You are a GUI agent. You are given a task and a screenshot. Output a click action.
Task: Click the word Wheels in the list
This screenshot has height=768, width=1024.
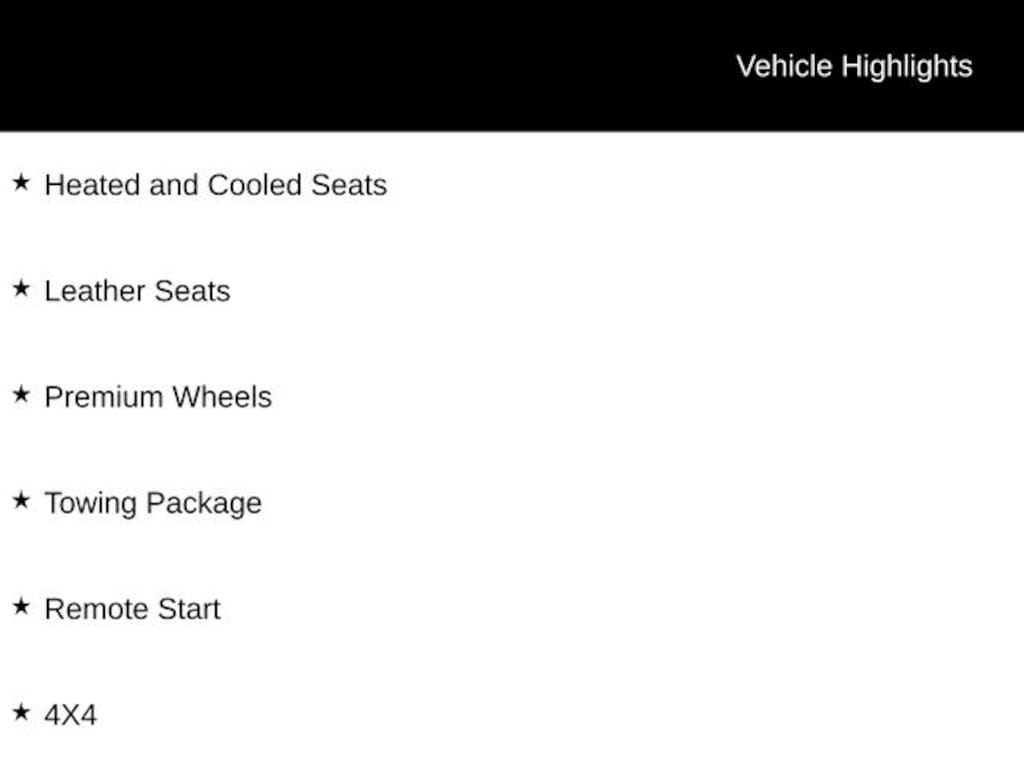tap(222, 397)
